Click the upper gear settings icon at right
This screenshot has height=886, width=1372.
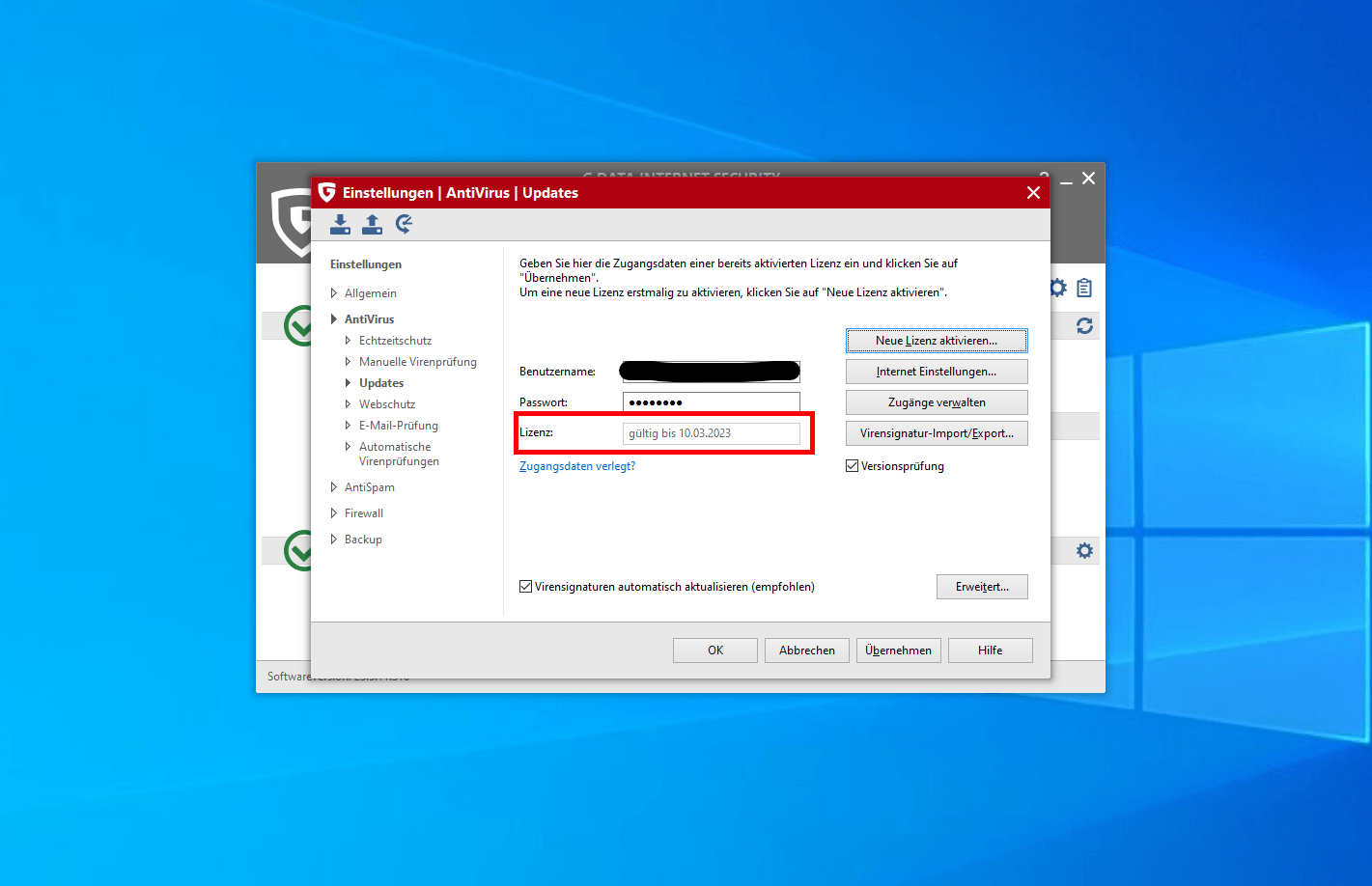coord(1059,288)
